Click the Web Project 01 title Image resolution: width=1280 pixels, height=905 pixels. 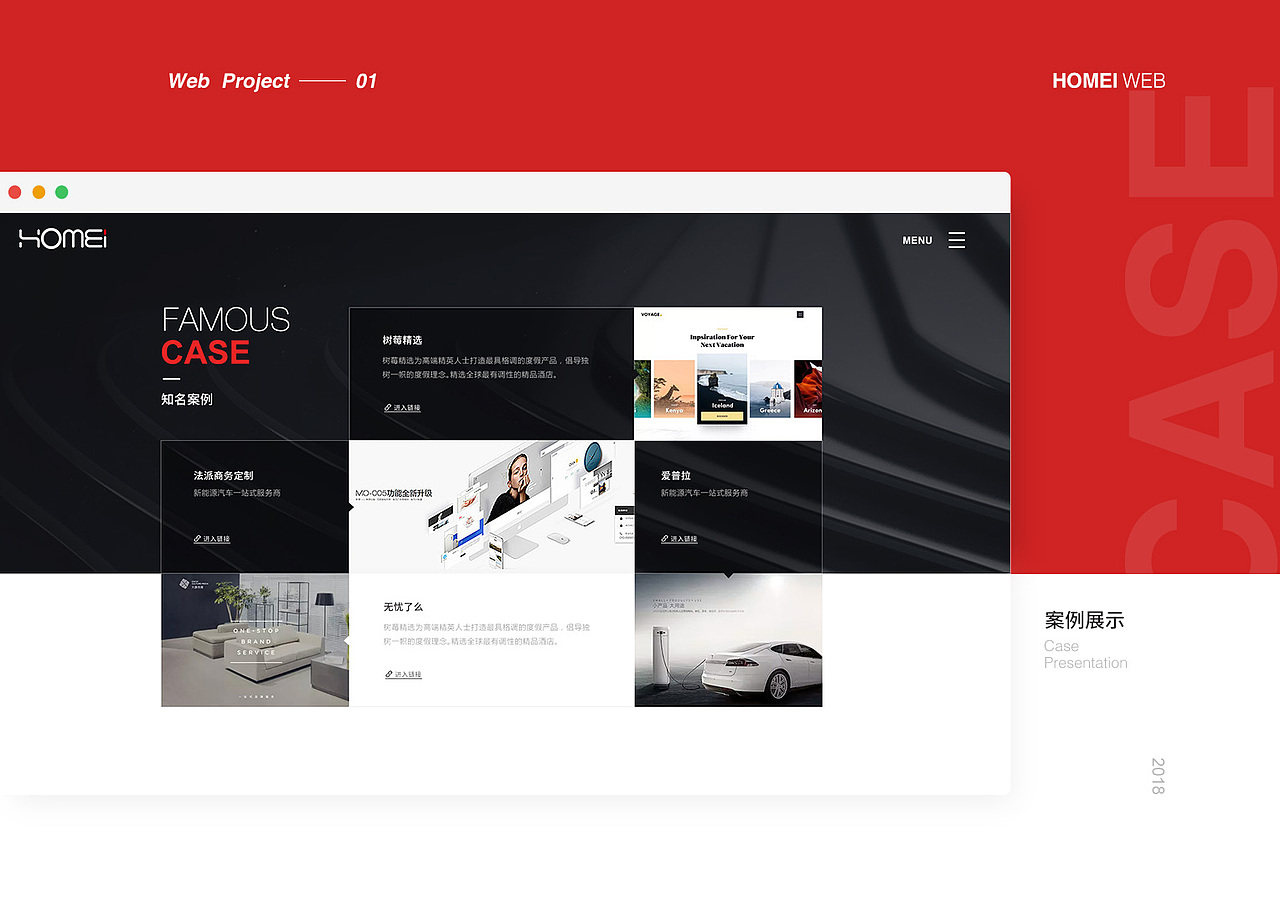click(x=272, y=81)
